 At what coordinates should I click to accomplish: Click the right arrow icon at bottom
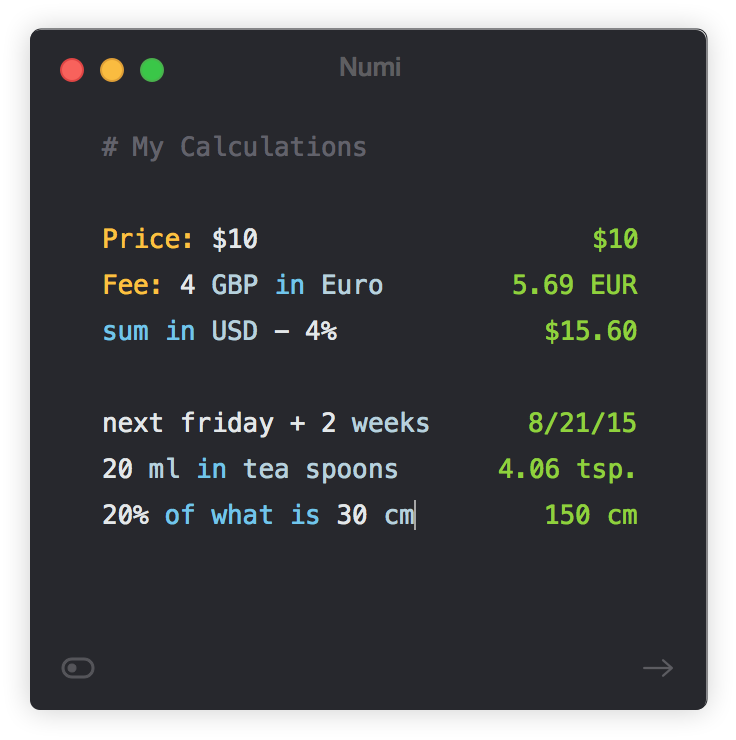coord(658,667)
